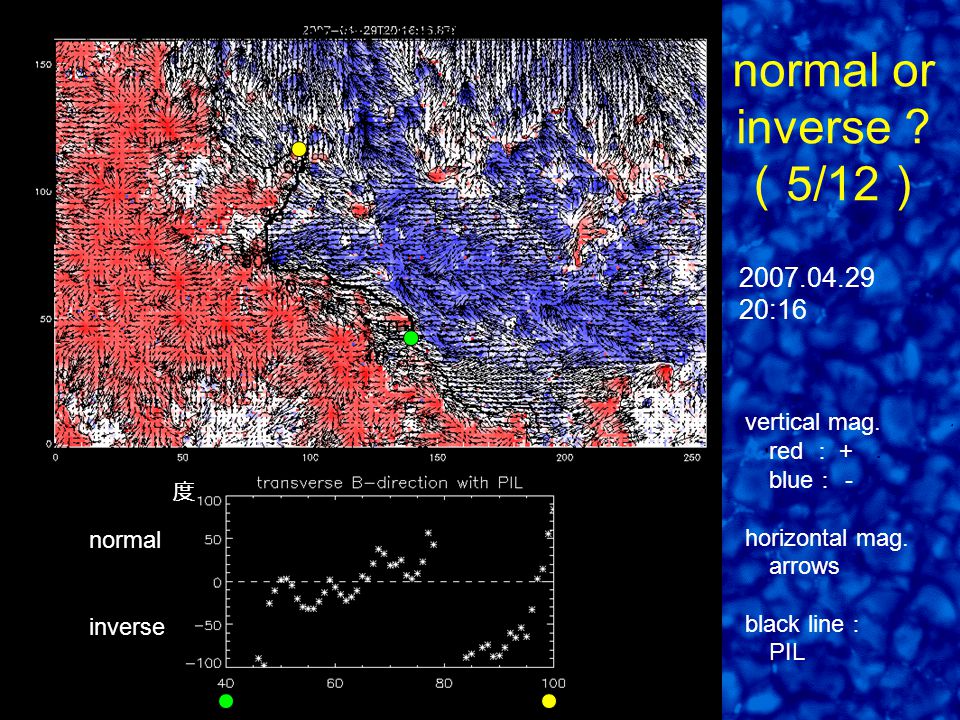Click the '200' x-axis label of the magnetogram
Screen dimensions: 960x720
pos(564,457)
